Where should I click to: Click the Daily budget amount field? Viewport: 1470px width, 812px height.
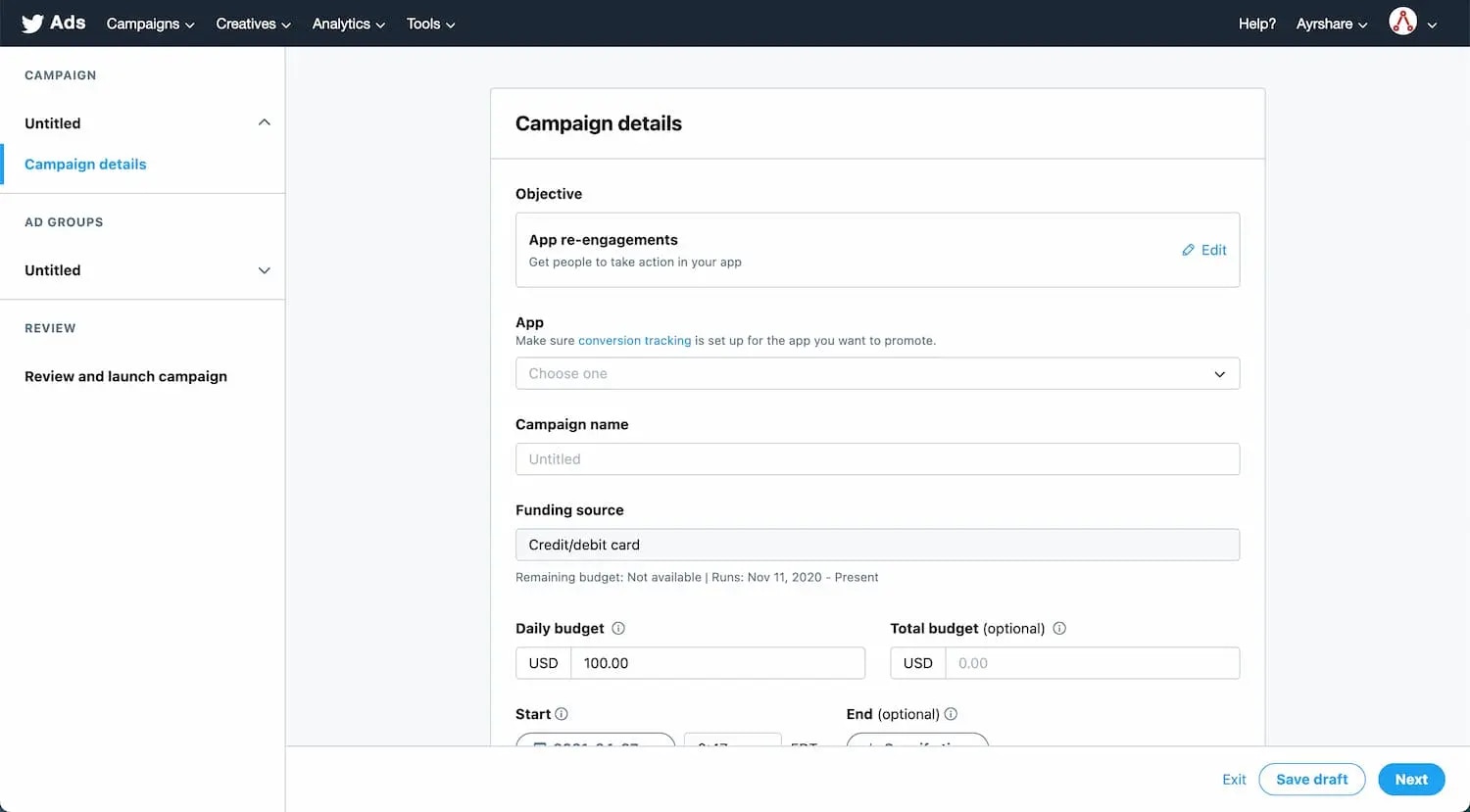point(717,663)
